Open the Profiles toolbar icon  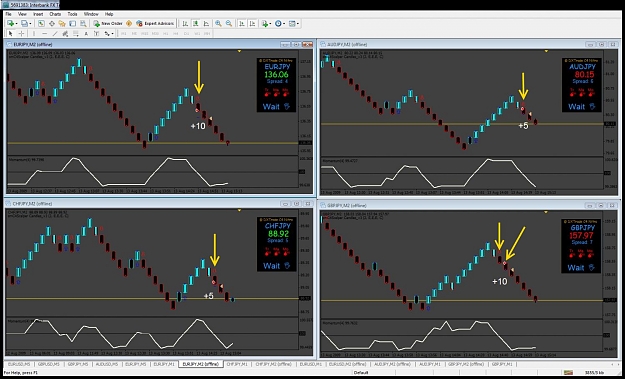[24, 24]
